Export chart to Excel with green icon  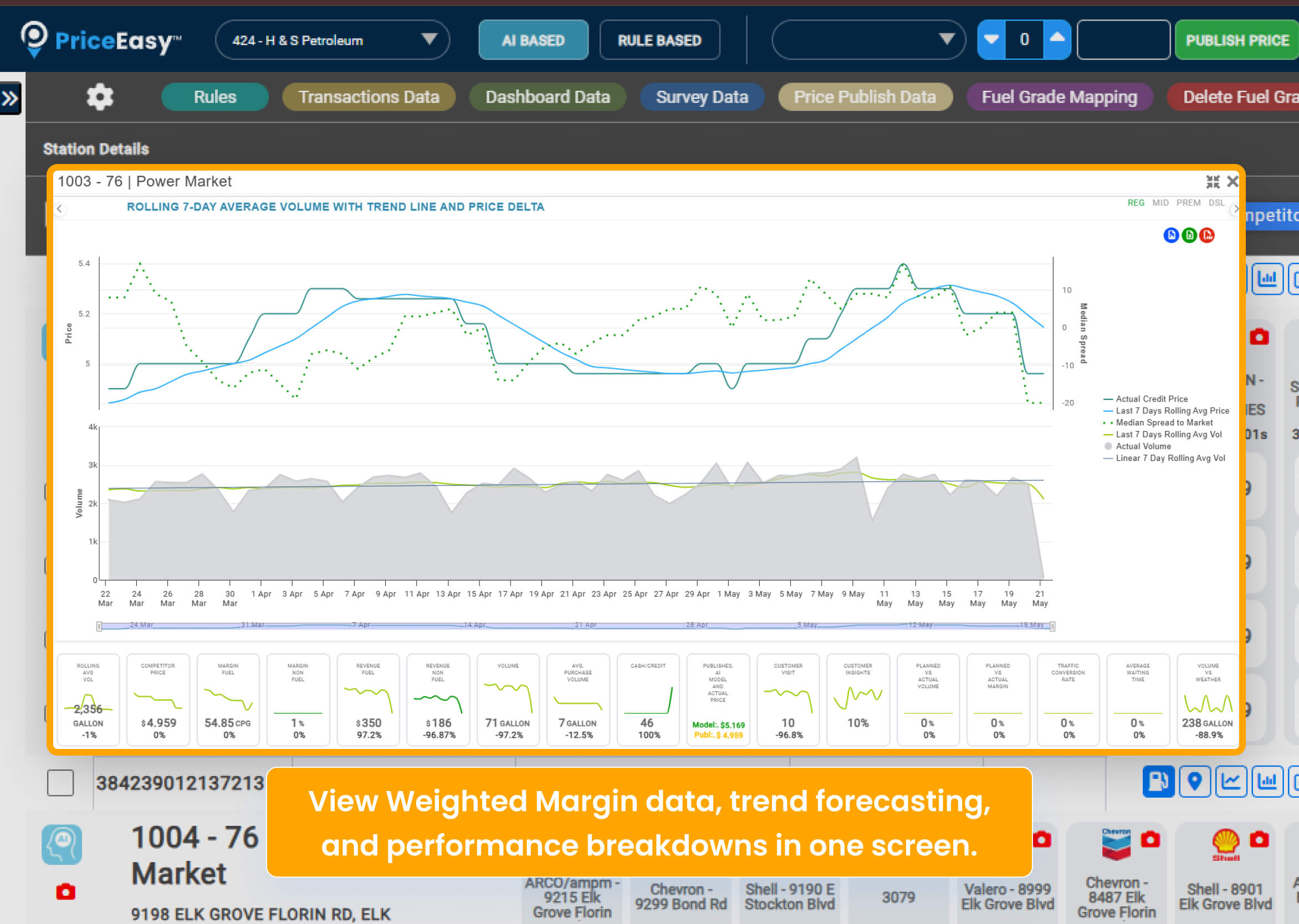point(1189,235)
